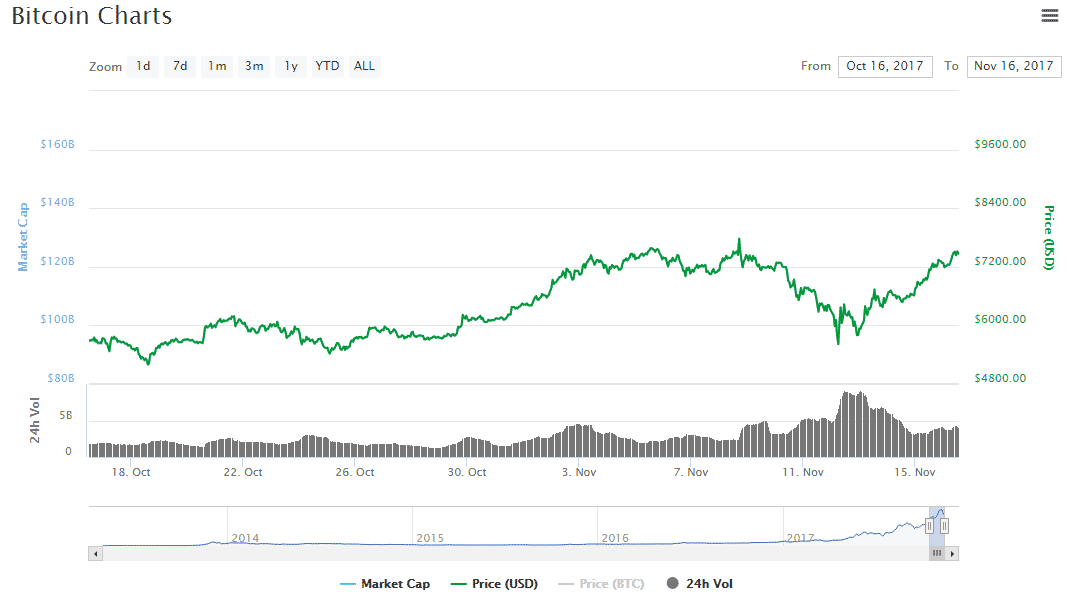This screenshot has height=598, width=1078.
Task: Click the 22. Oct date label
Action: click(243, 472)
